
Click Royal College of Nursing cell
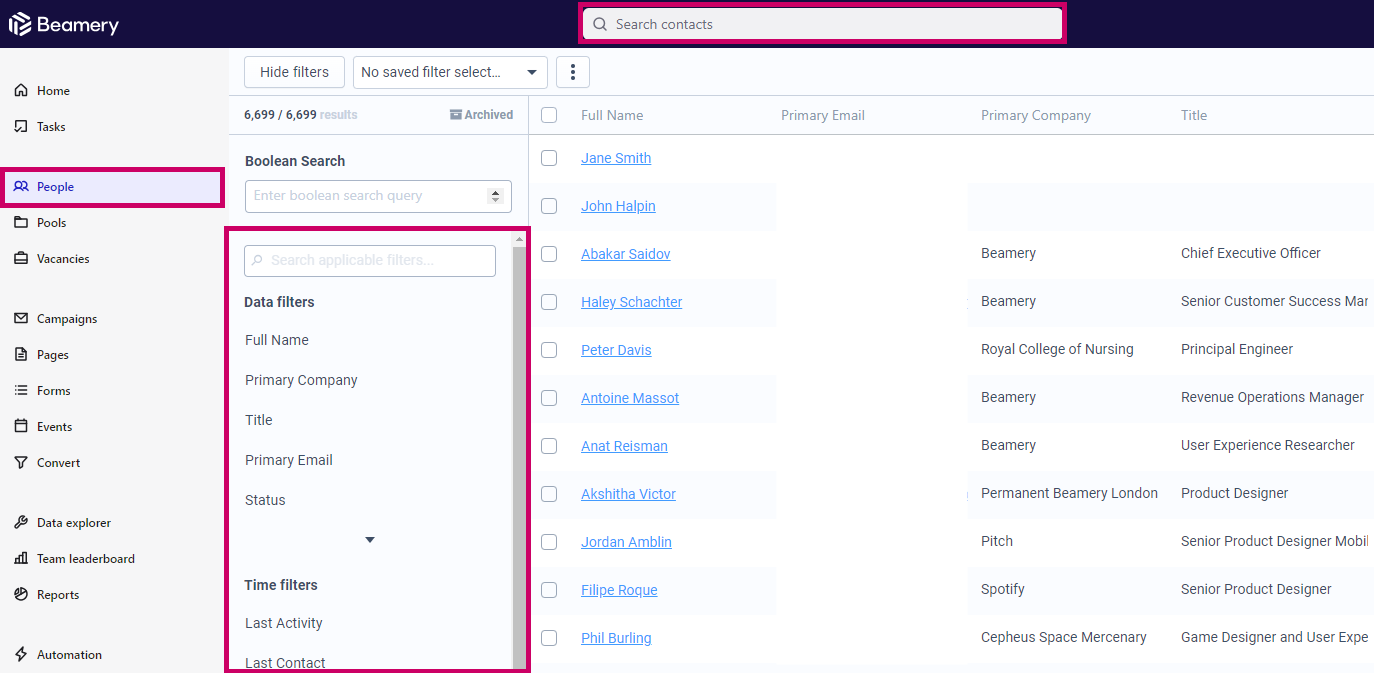click(x=1057, y=349)
